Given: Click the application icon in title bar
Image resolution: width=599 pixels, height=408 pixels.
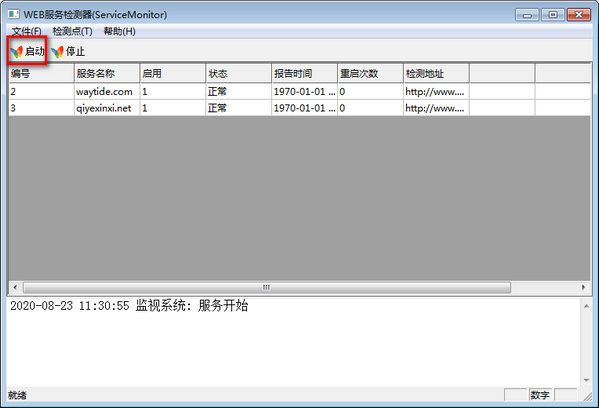Looking at the screenshot, I should [13, 15].
